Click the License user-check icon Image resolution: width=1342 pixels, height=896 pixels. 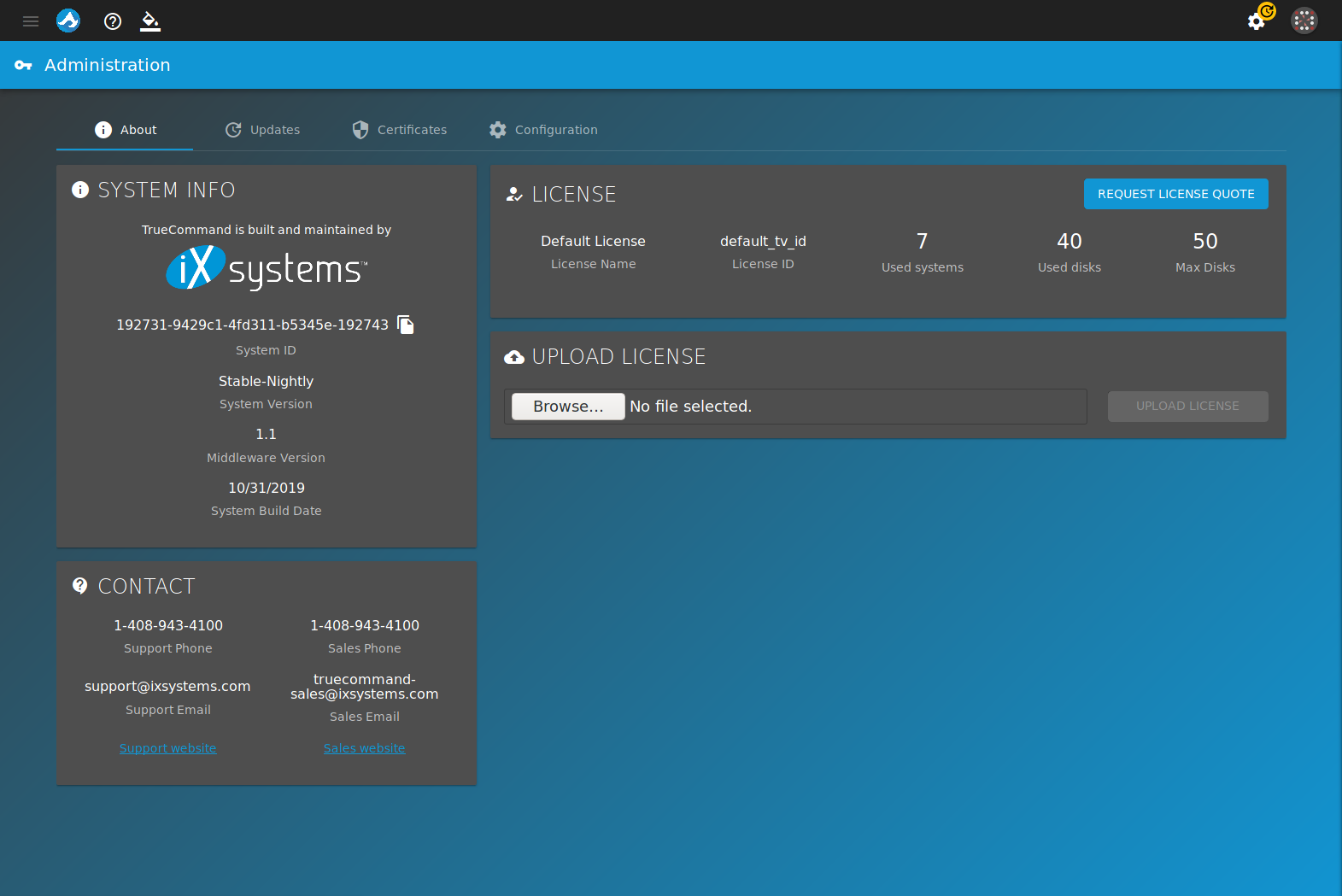coord(513,195)
